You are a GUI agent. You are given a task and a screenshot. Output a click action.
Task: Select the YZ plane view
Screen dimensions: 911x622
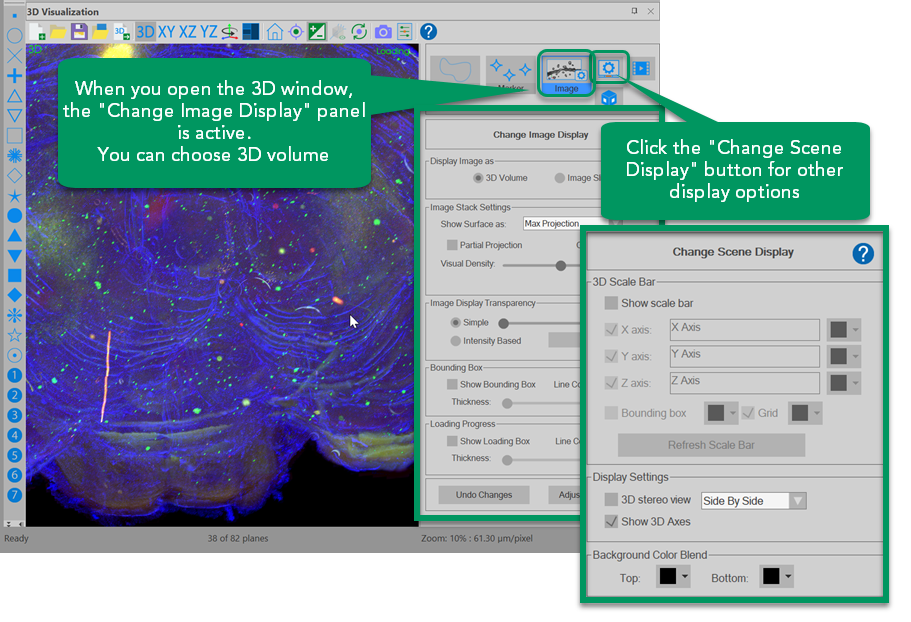point(209,32)
